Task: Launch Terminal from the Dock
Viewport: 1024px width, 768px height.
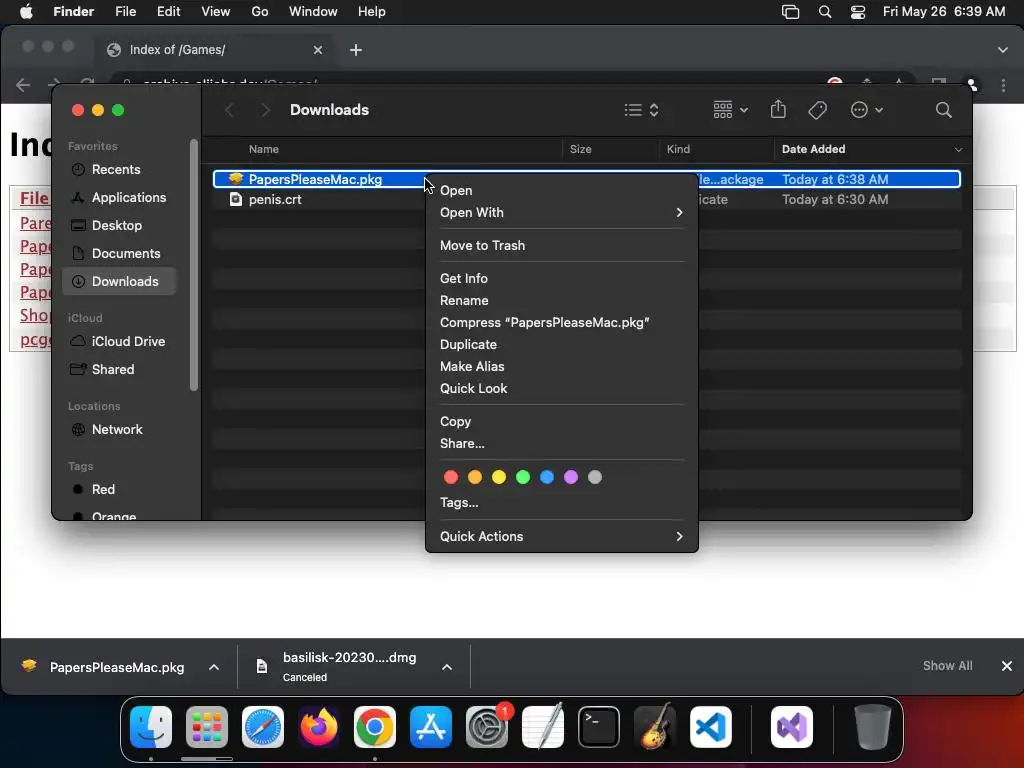Action: pyautogui.click(x=599, y=727)
